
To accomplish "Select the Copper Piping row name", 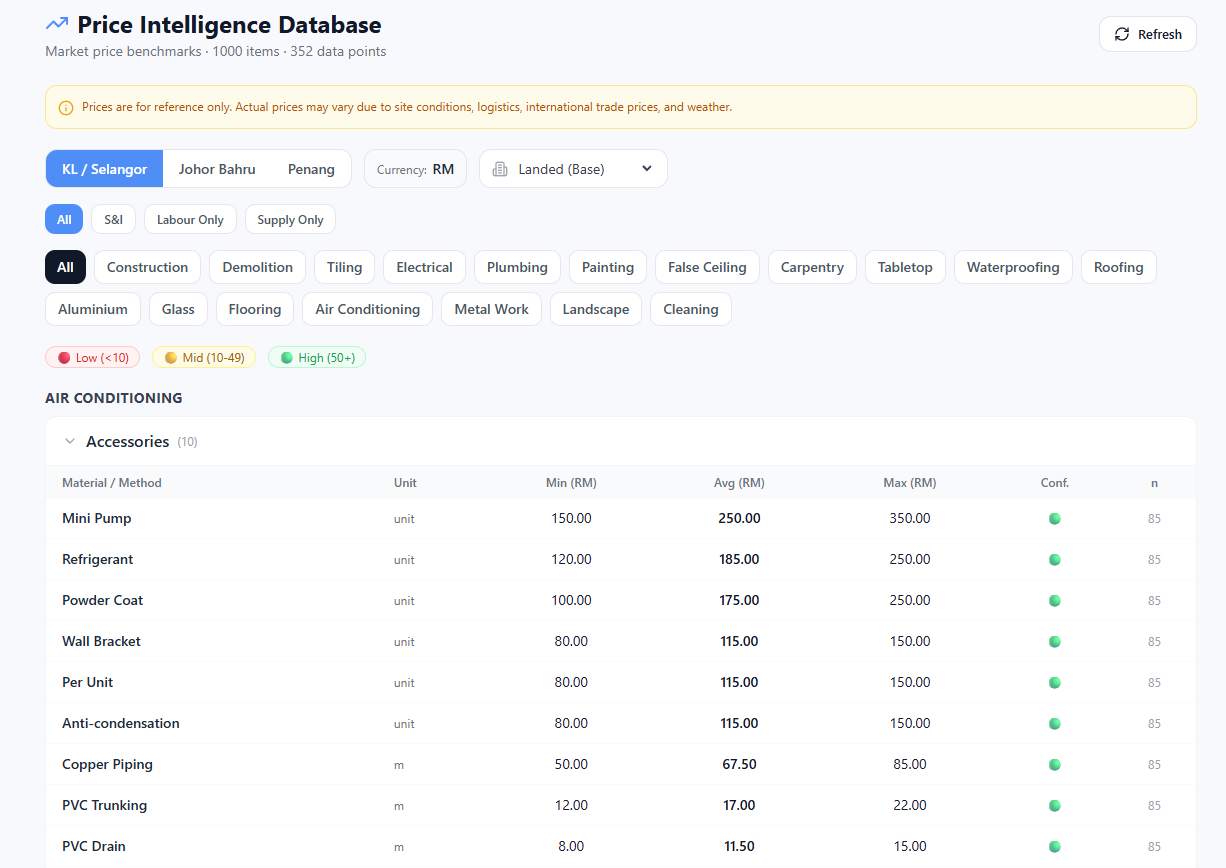I will coord(107,764).
